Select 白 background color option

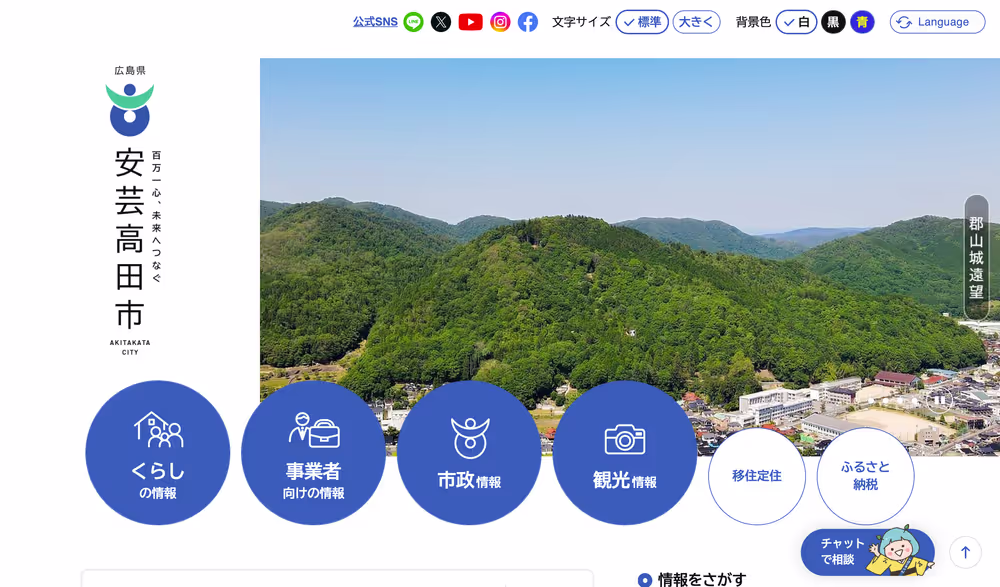click(796, 22)
